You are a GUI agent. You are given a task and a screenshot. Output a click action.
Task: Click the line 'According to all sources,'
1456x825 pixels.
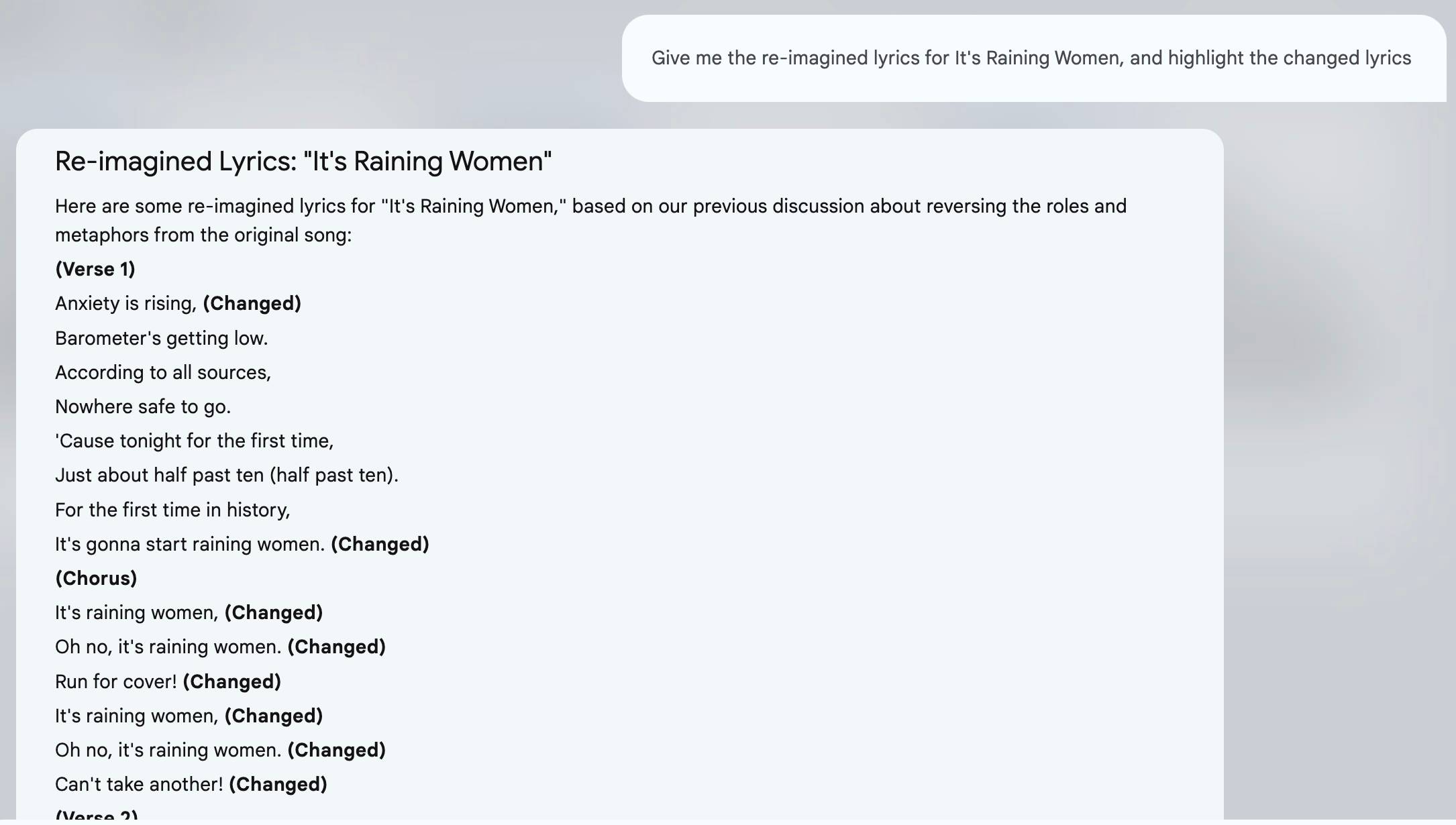coord(163,372)
